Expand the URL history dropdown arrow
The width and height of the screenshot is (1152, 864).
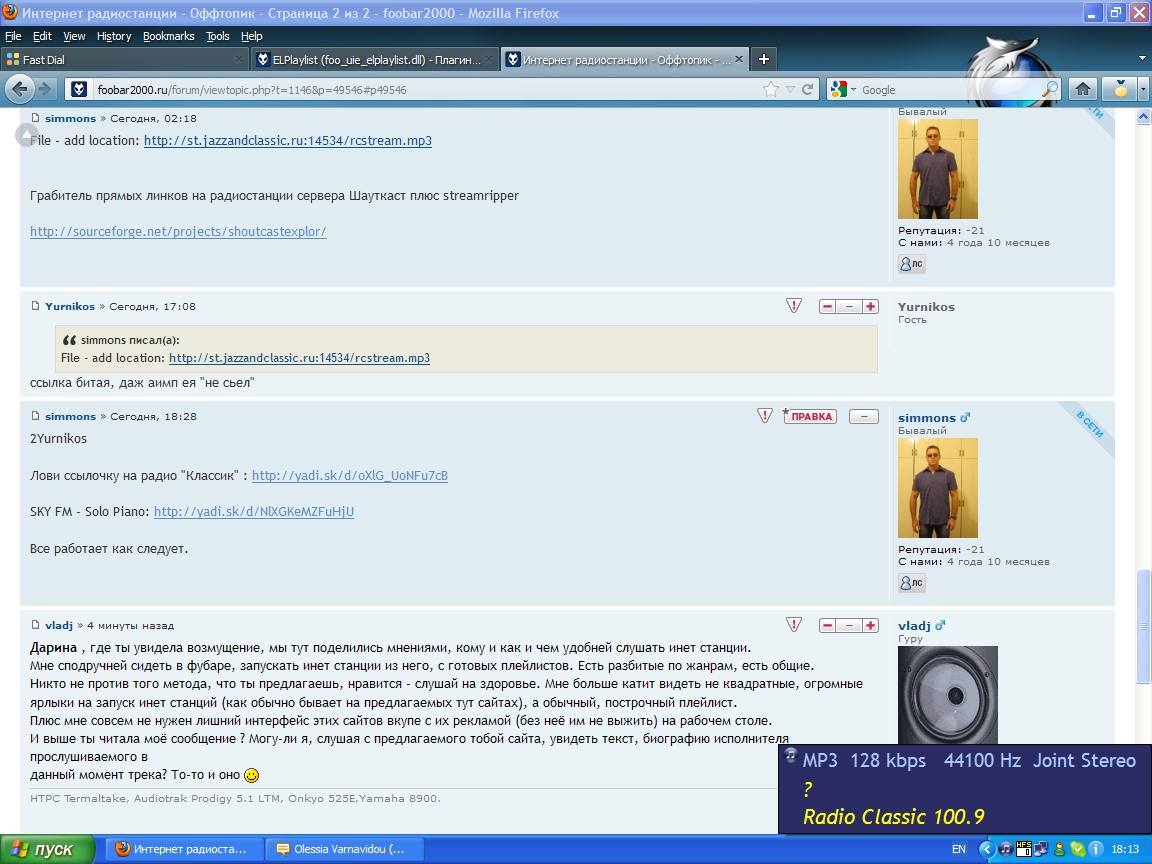click(x=790, y=89)
